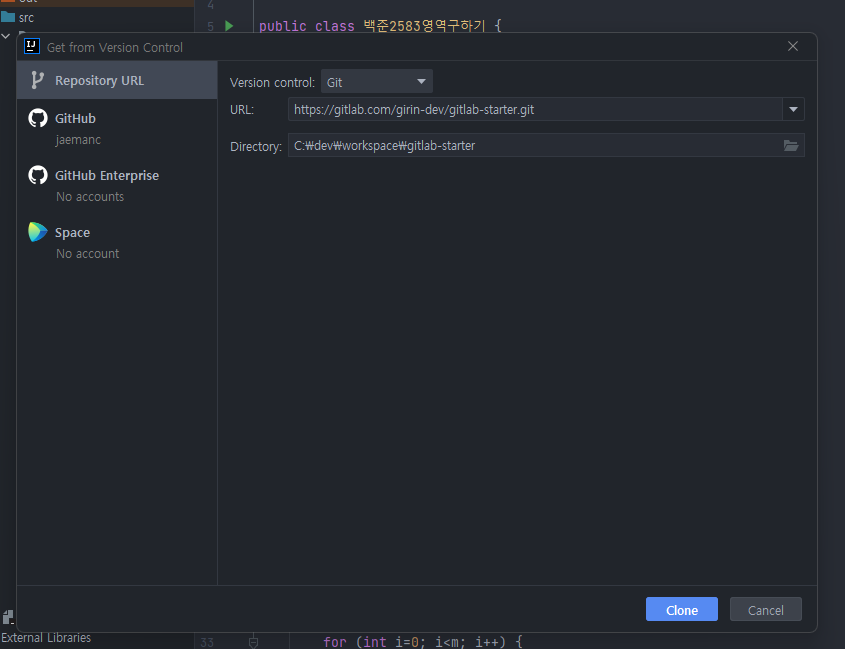The width and height of the screenshot is (845, 649).
Task: Click the fold marker at line 33
Action: coord(253,642)
